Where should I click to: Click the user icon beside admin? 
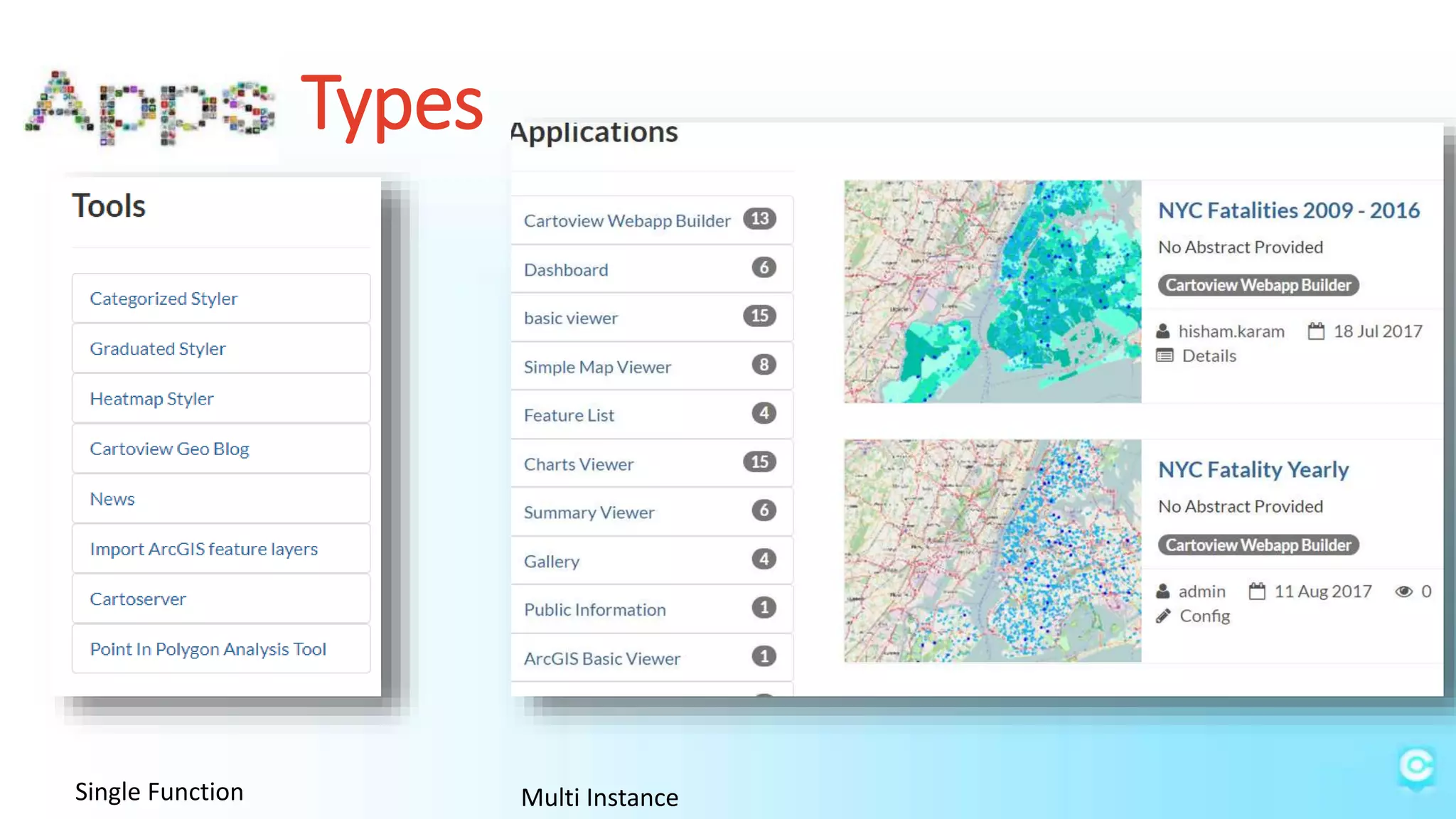[x=1163, y=591]
